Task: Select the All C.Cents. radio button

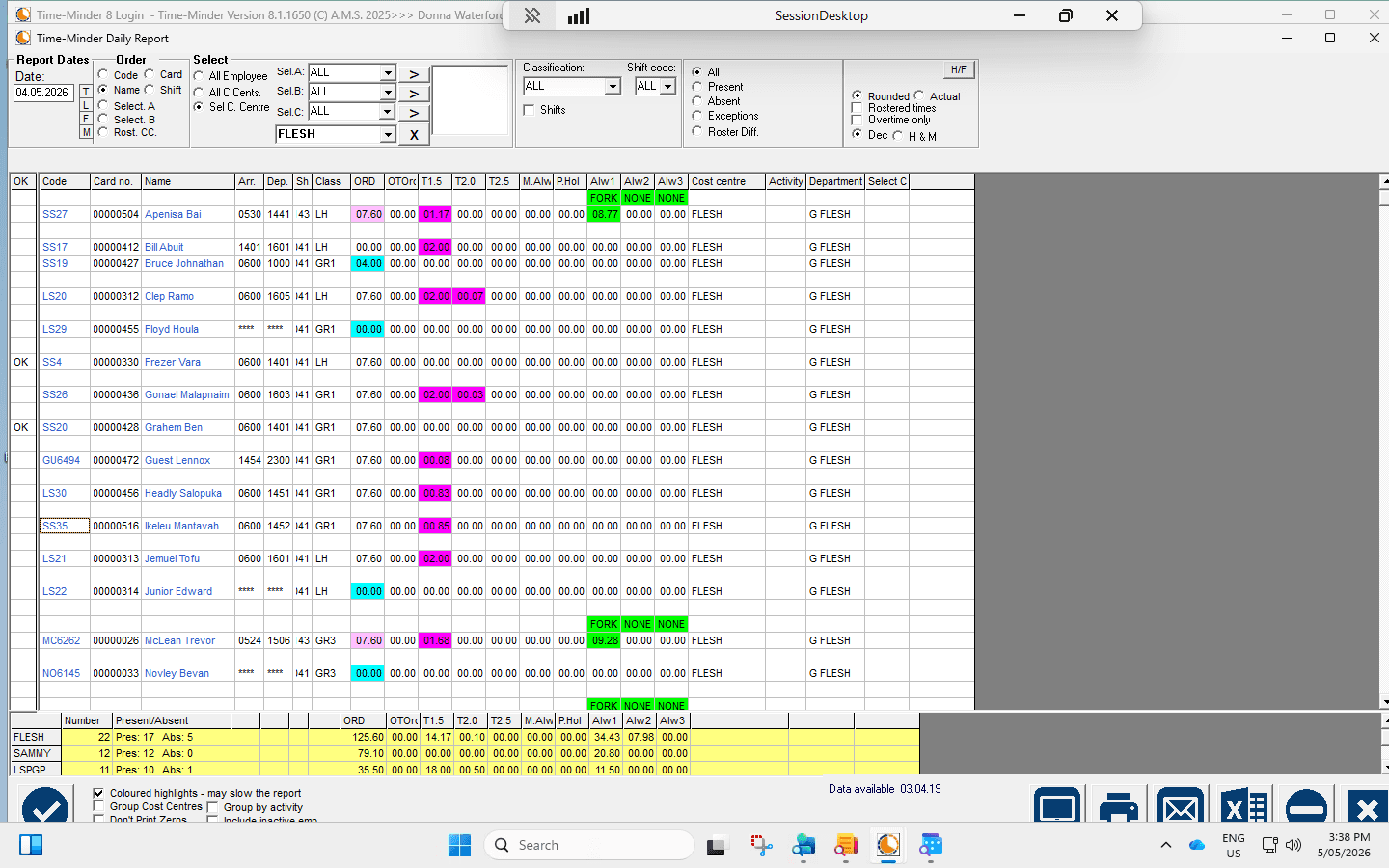Action: 199,93
